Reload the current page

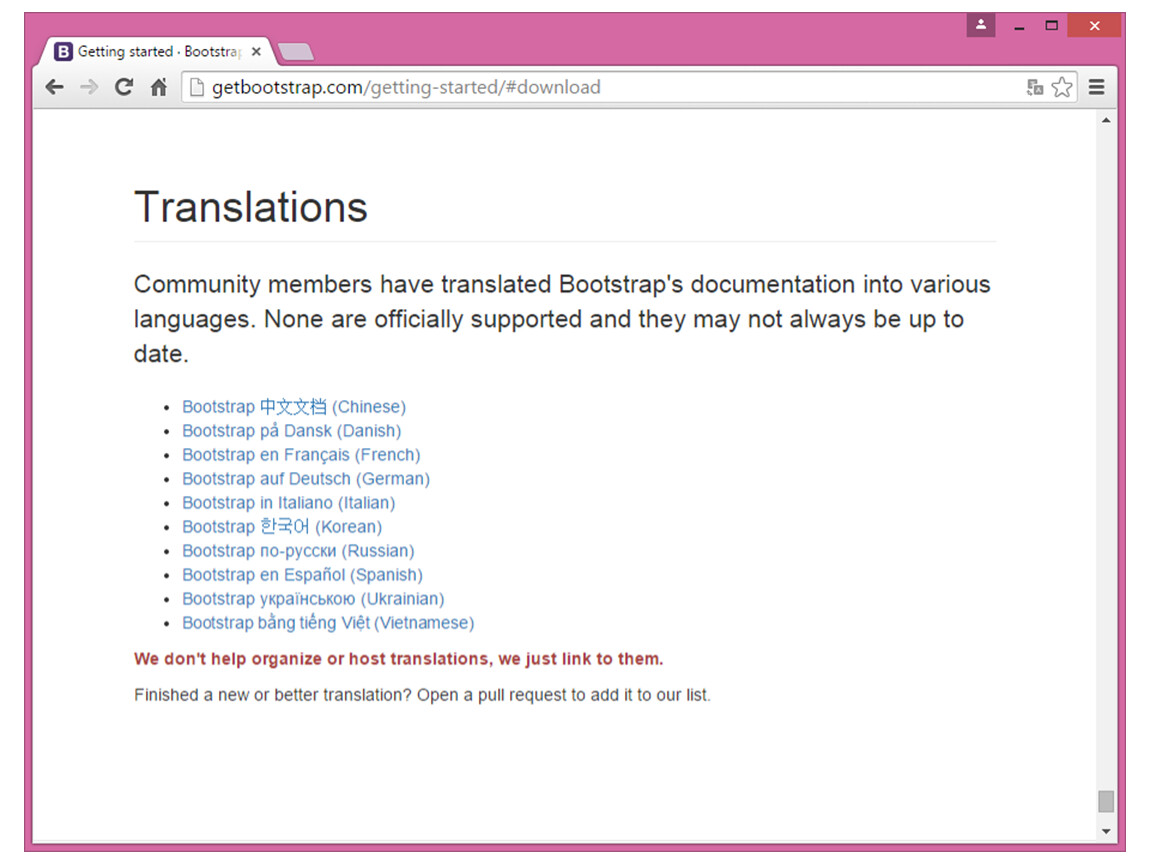point(124,87)
